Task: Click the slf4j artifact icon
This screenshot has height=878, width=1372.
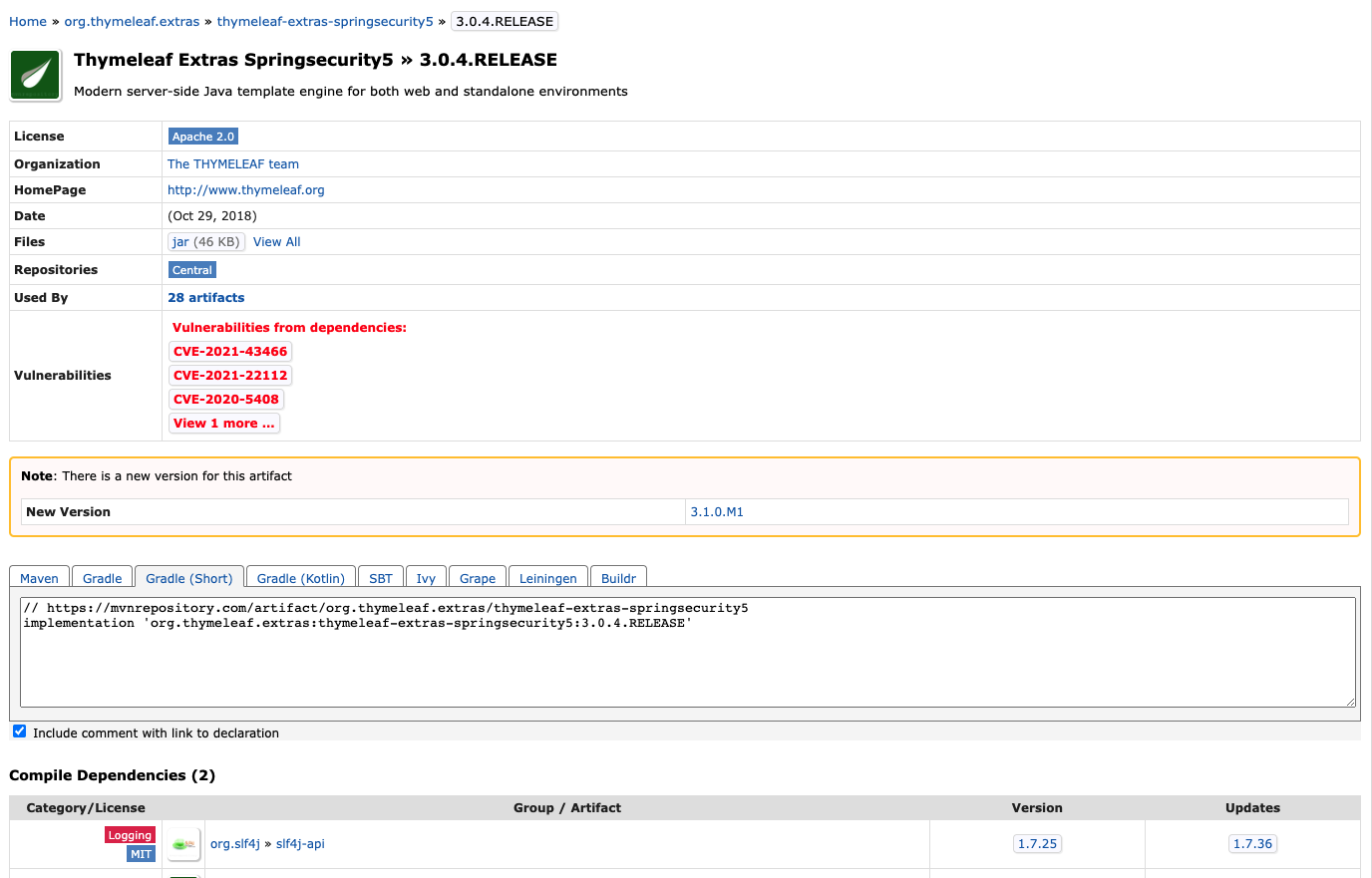Action: 183,844
